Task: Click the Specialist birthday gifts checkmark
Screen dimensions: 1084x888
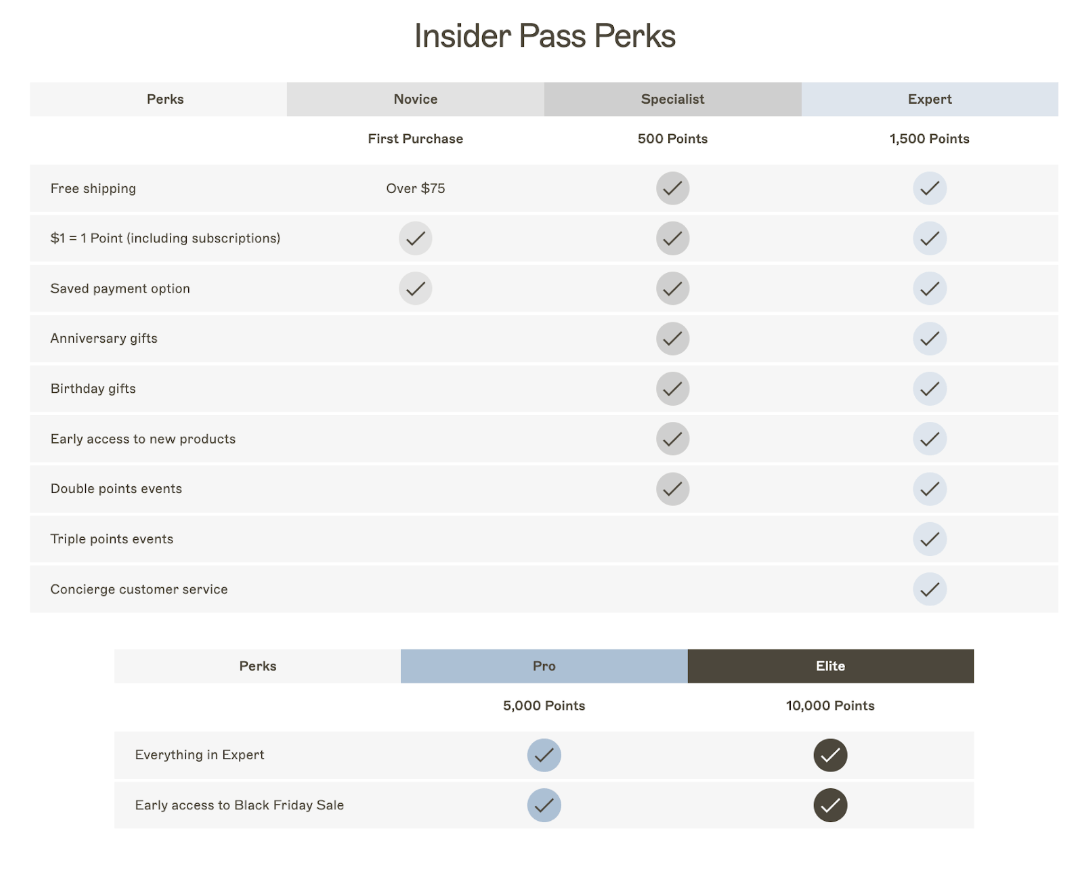Action: point(672,389)
